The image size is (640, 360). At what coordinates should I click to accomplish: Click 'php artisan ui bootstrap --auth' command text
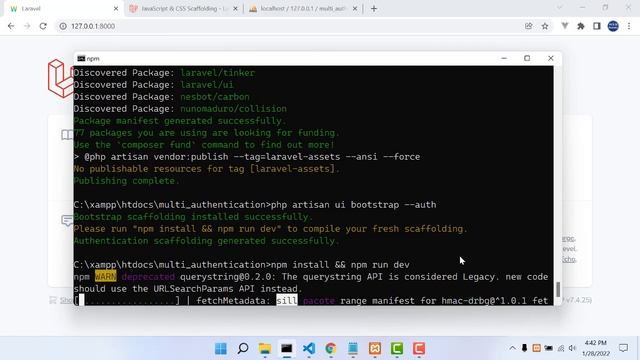point(353,205)
